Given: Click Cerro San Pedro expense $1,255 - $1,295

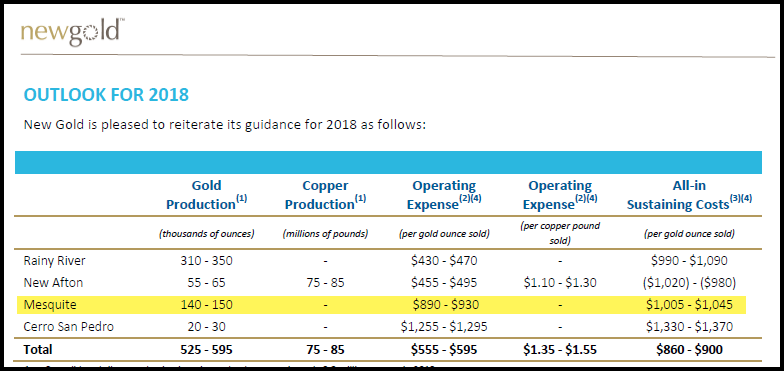Looking at the screenshot, I should pyautogui.click(x=444, y=327).
